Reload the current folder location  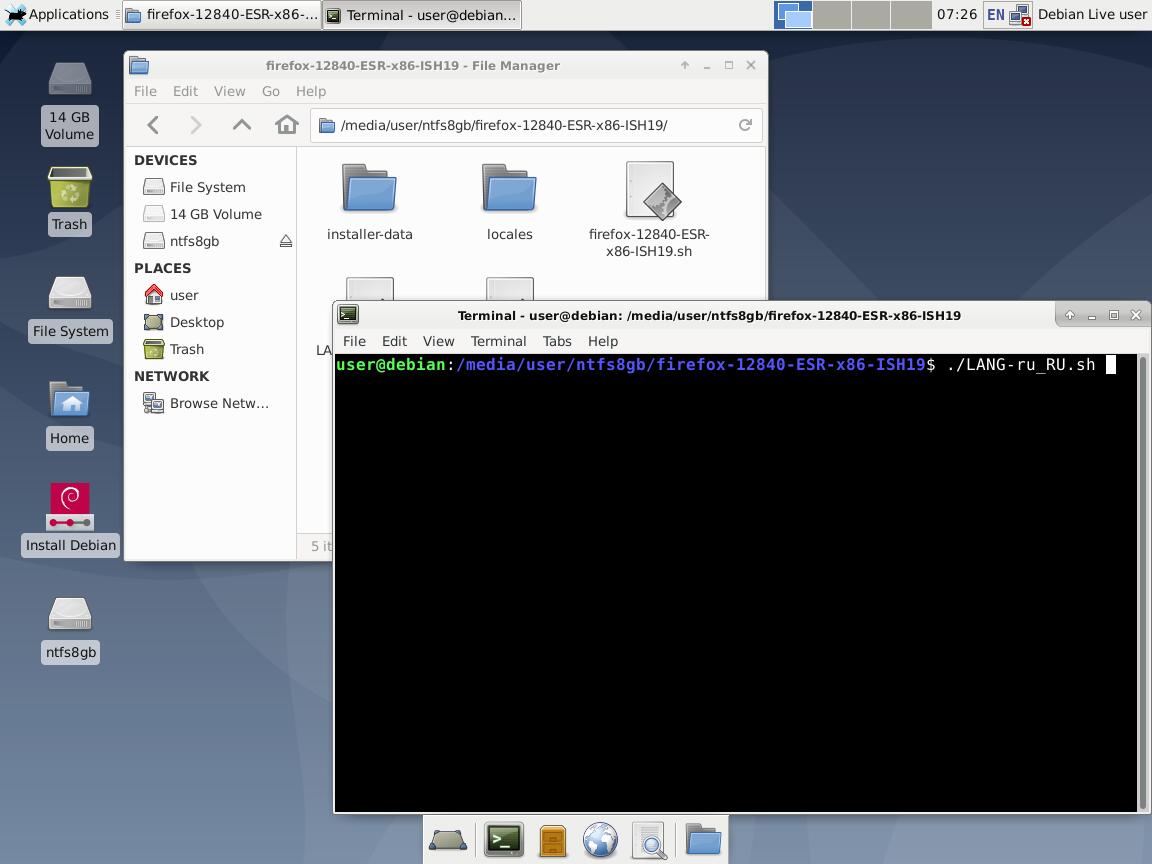coord(745,125)
